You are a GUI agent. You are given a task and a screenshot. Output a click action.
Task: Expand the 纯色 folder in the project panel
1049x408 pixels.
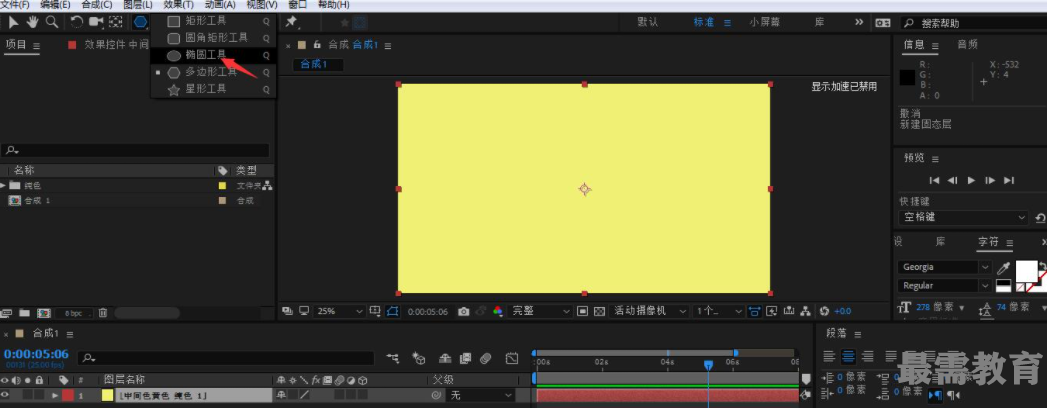(4, 185)
